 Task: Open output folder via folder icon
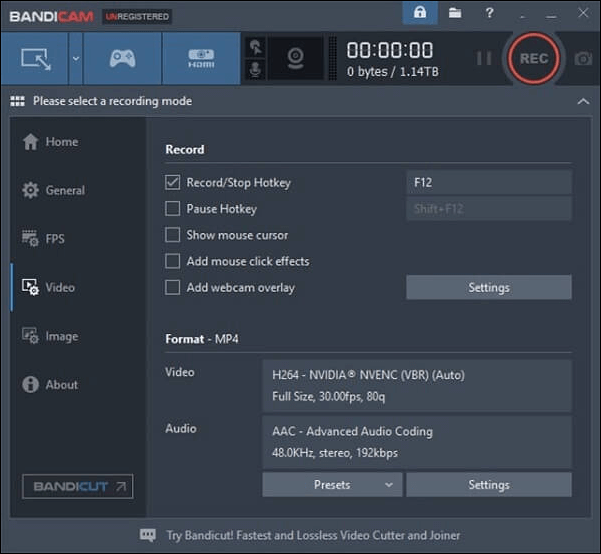tap(455, 14)
